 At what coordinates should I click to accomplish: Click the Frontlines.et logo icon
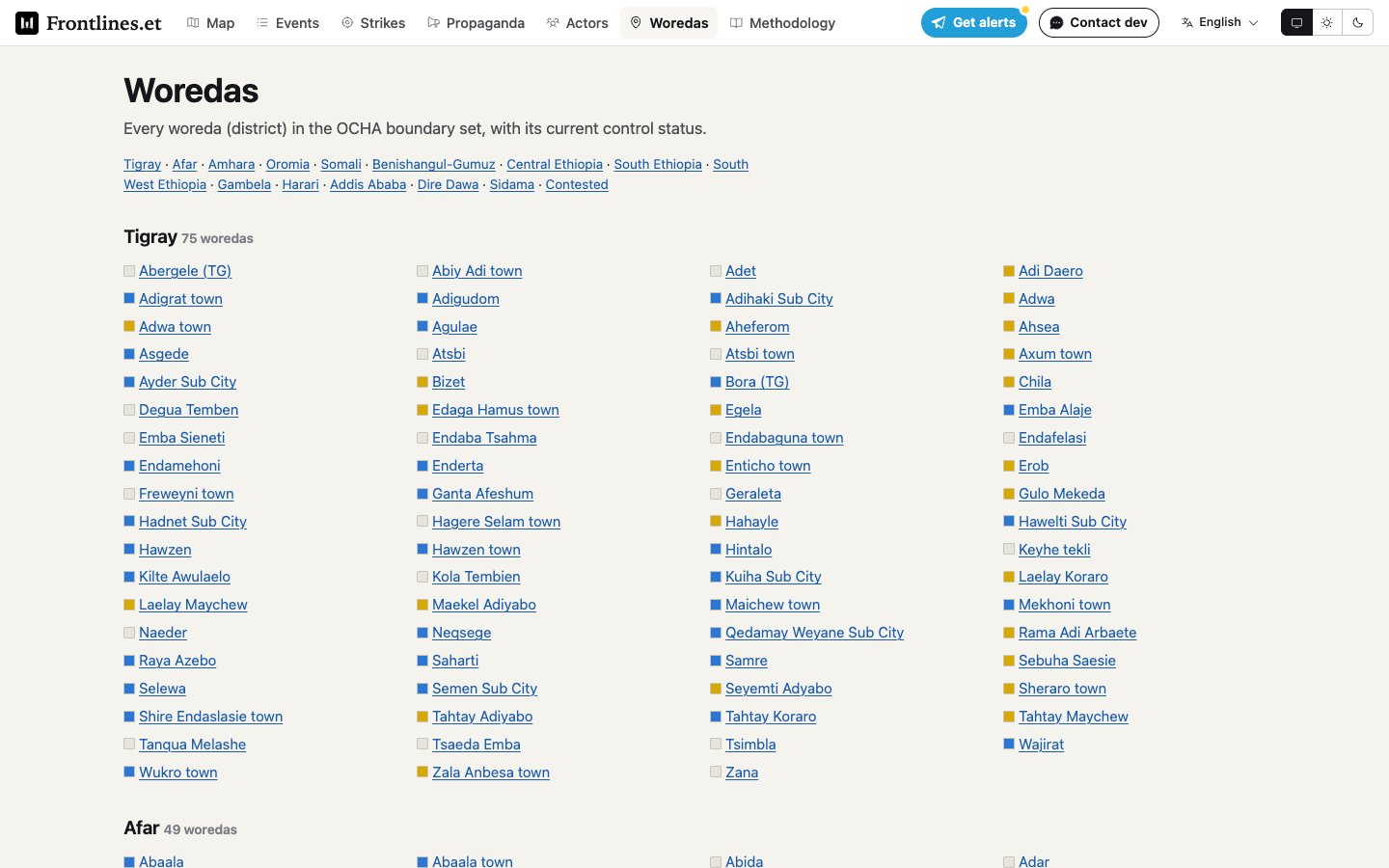(x=27, y=23)
